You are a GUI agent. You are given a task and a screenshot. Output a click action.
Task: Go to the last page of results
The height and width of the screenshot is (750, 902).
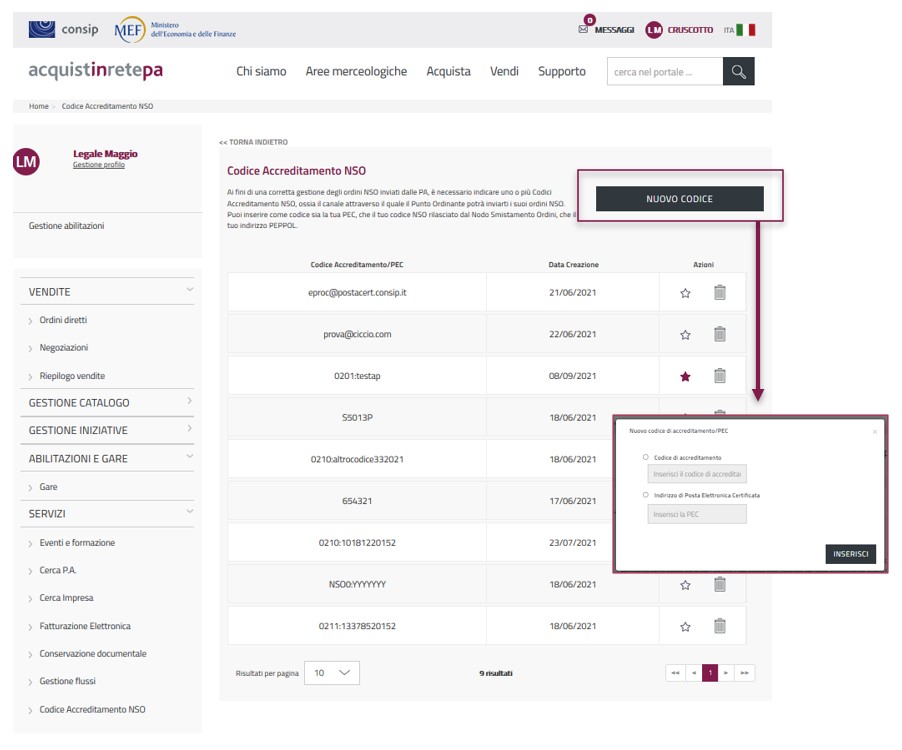click(744, 673)
